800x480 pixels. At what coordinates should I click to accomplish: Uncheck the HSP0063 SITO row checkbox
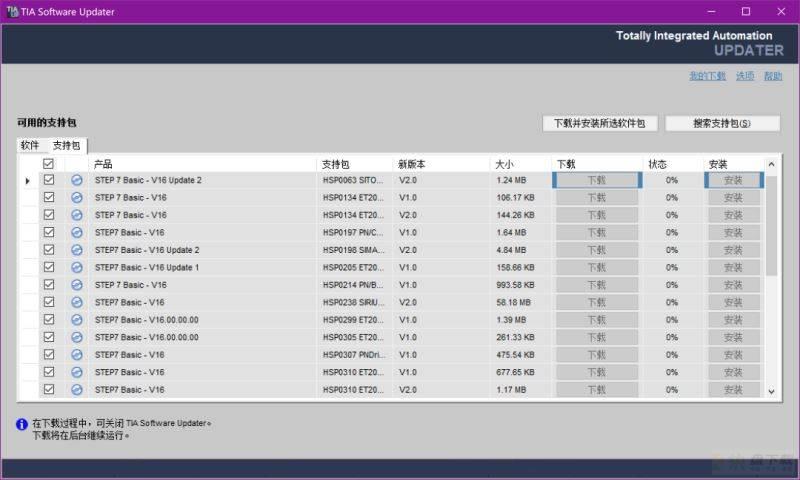tap(49, 180)
